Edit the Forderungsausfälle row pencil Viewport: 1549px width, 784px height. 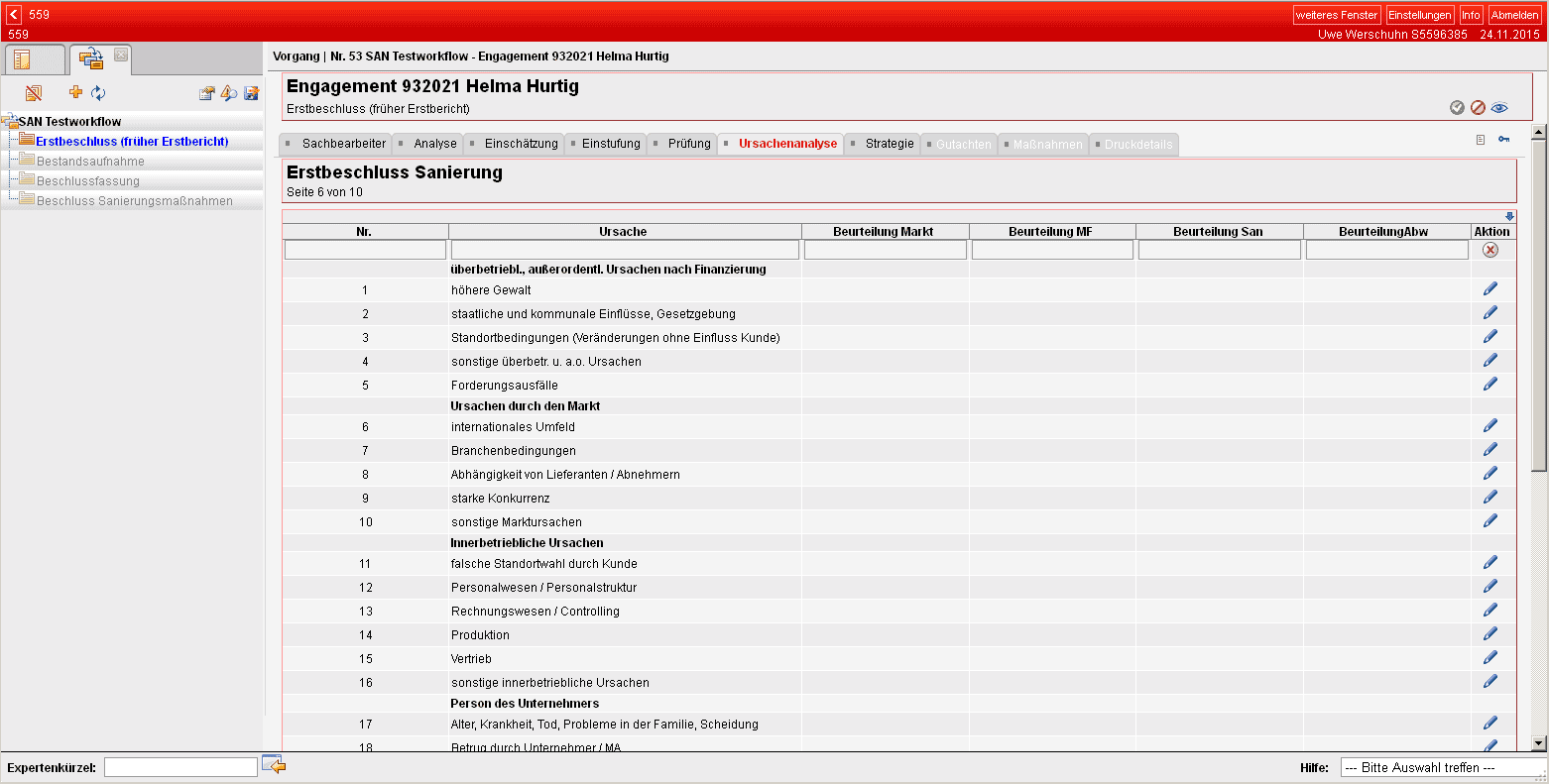pyautogui.click(x=1490, y=384)
